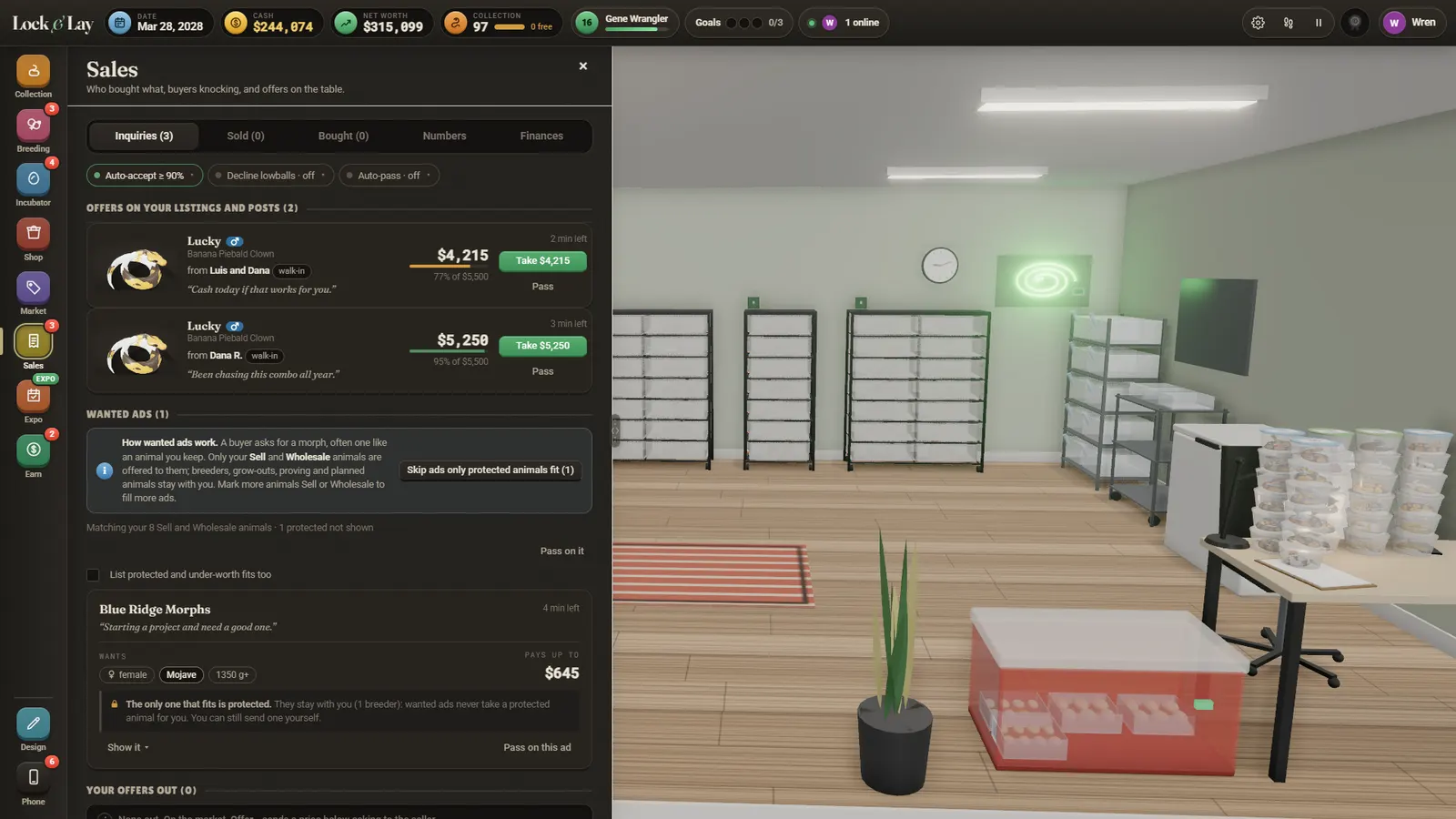1456x819 pixels.
Task: Switch to the Bought (0) tab
Action: (x=343, y=136)
